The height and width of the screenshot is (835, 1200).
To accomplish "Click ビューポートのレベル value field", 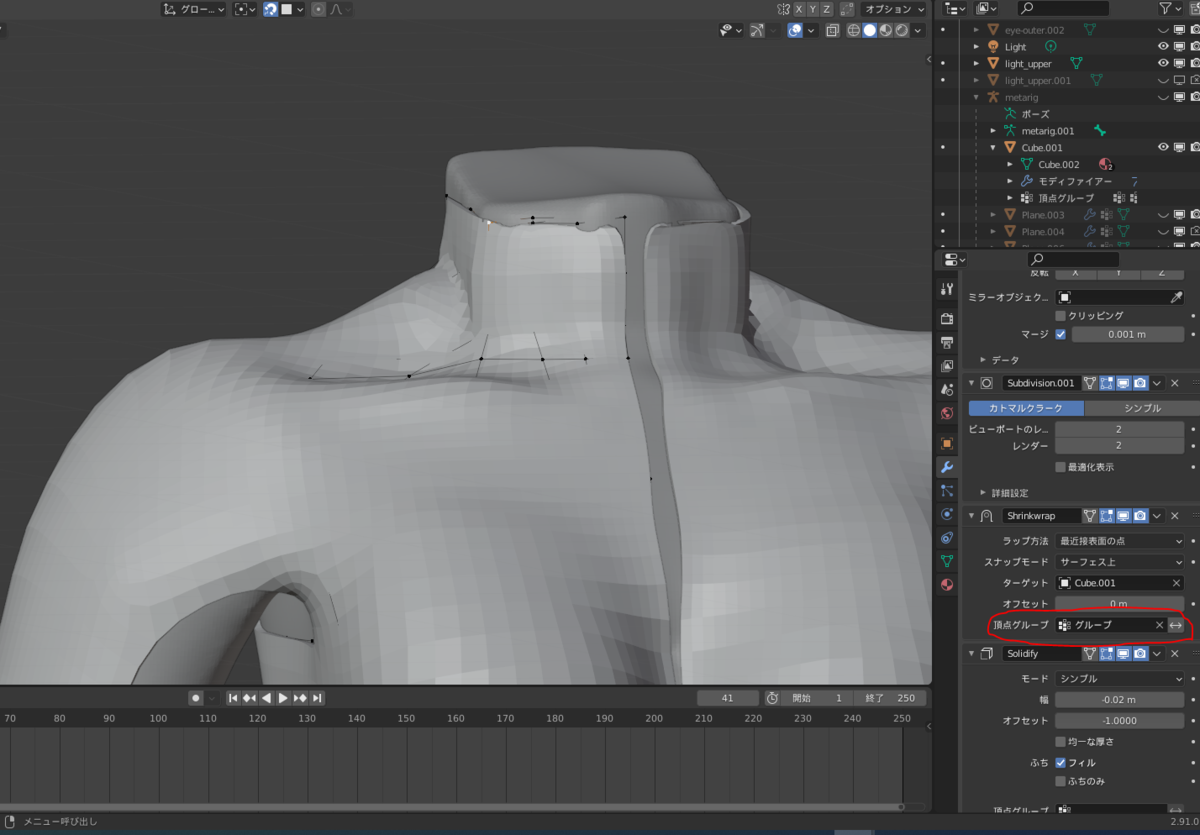I will pos(1120,429).
